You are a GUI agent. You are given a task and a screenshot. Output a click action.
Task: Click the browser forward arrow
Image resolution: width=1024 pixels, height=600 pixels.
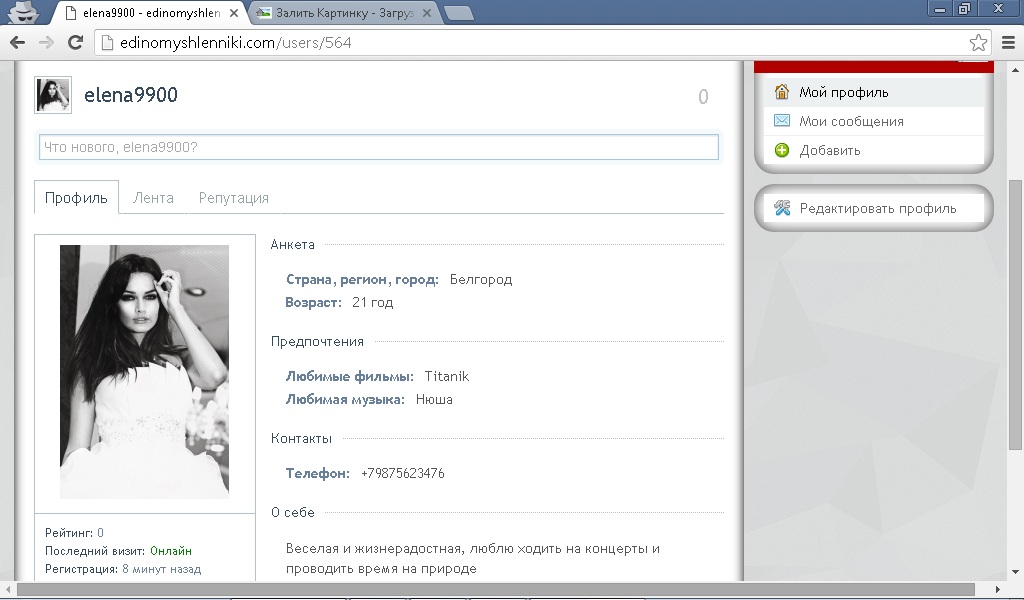coord(46,42)
